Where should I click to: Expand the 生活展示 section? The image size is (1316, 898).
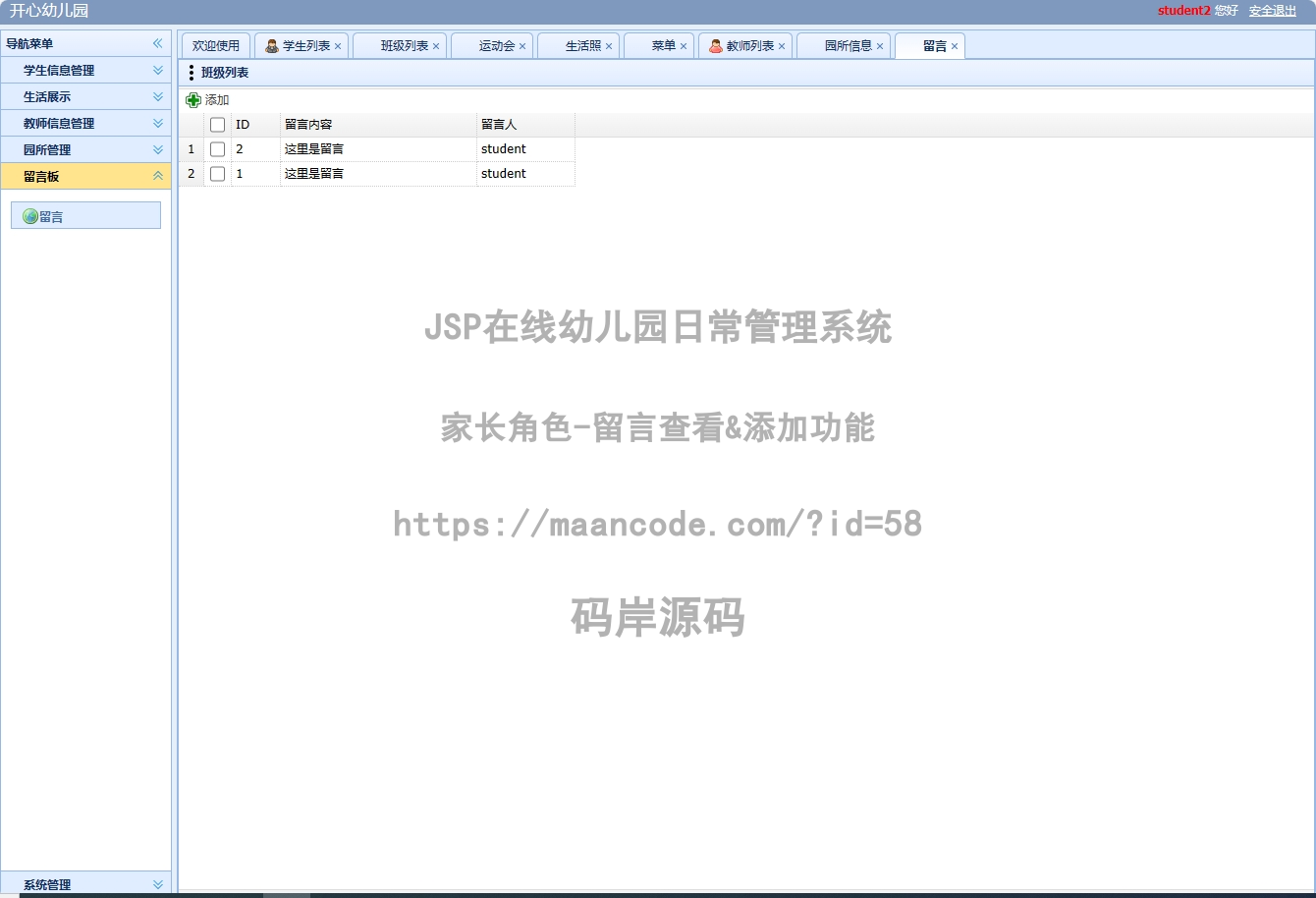[158, 96]
